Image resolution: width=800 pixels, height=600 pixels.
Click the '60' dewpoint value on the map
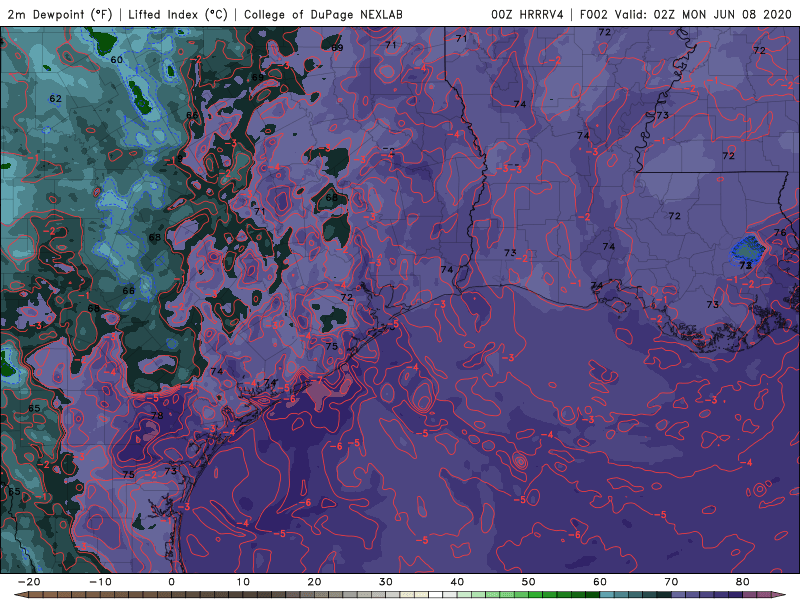pos(117,60)
